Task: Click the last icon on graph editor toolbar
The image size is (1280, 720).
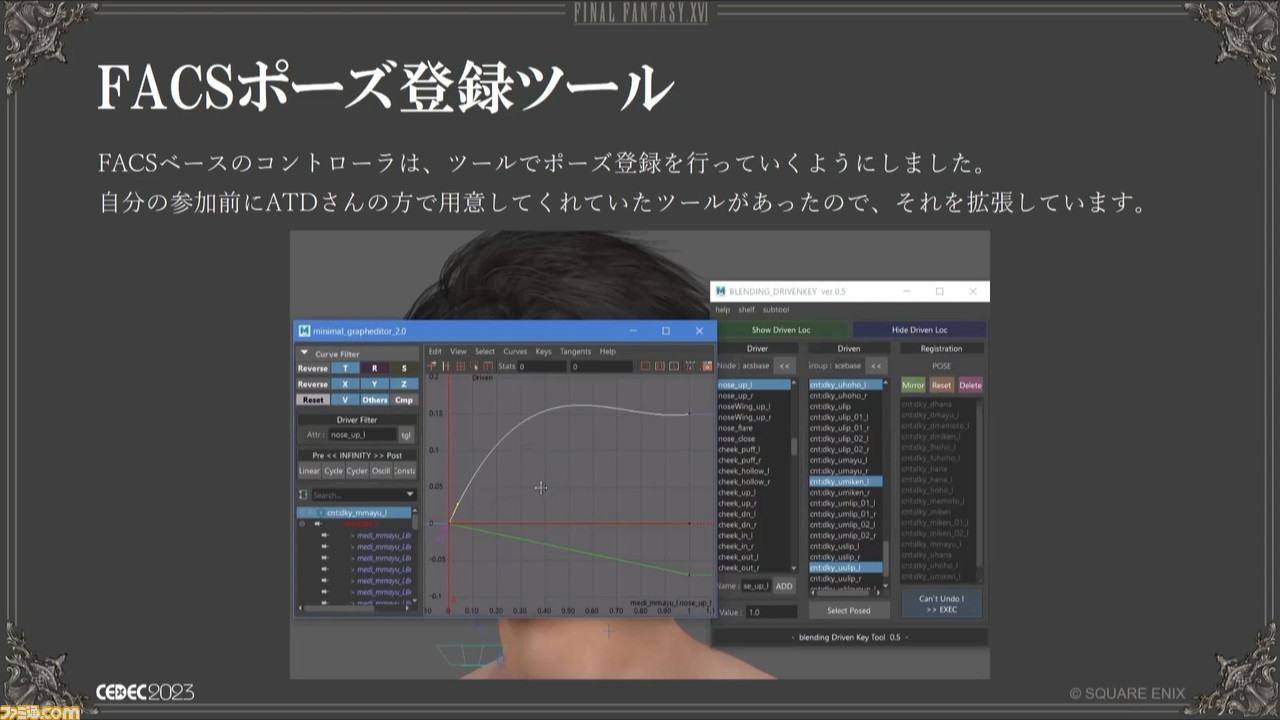Action: pyautogui.click(x=707, y=366)
